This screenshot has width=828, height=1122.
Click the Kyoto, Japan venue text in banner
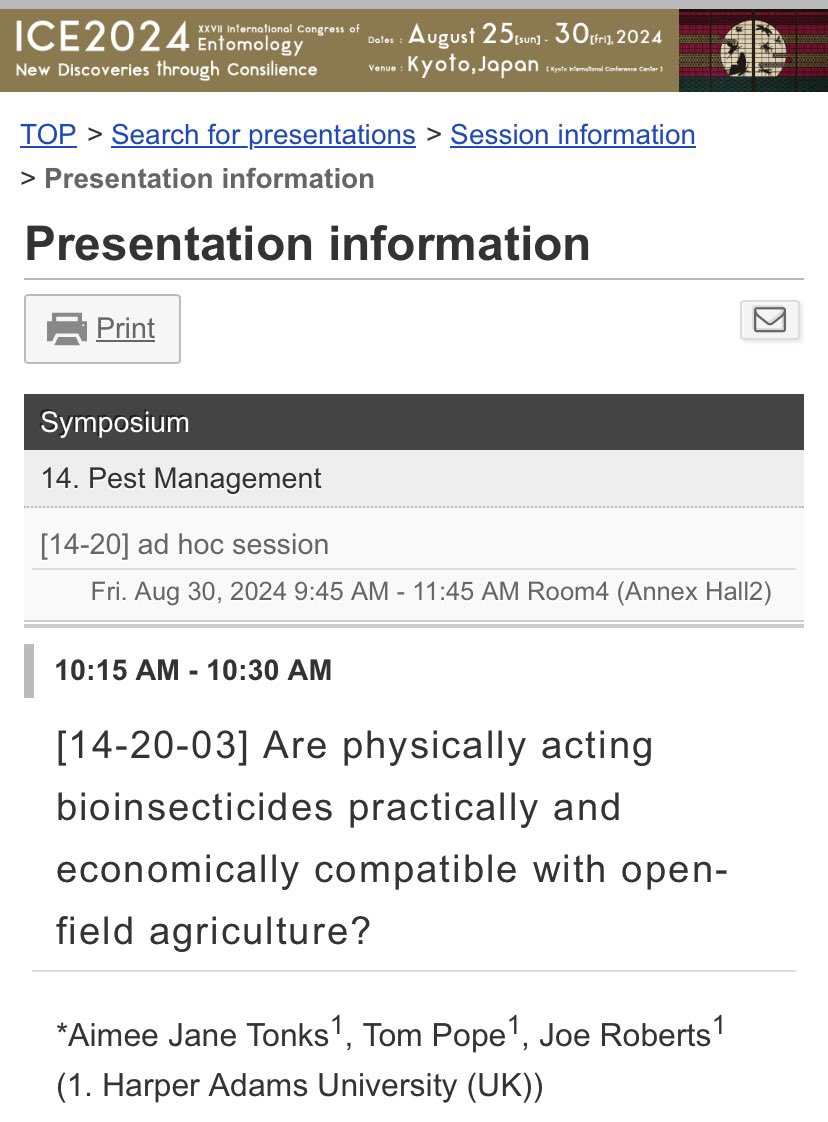click(473, 65)
